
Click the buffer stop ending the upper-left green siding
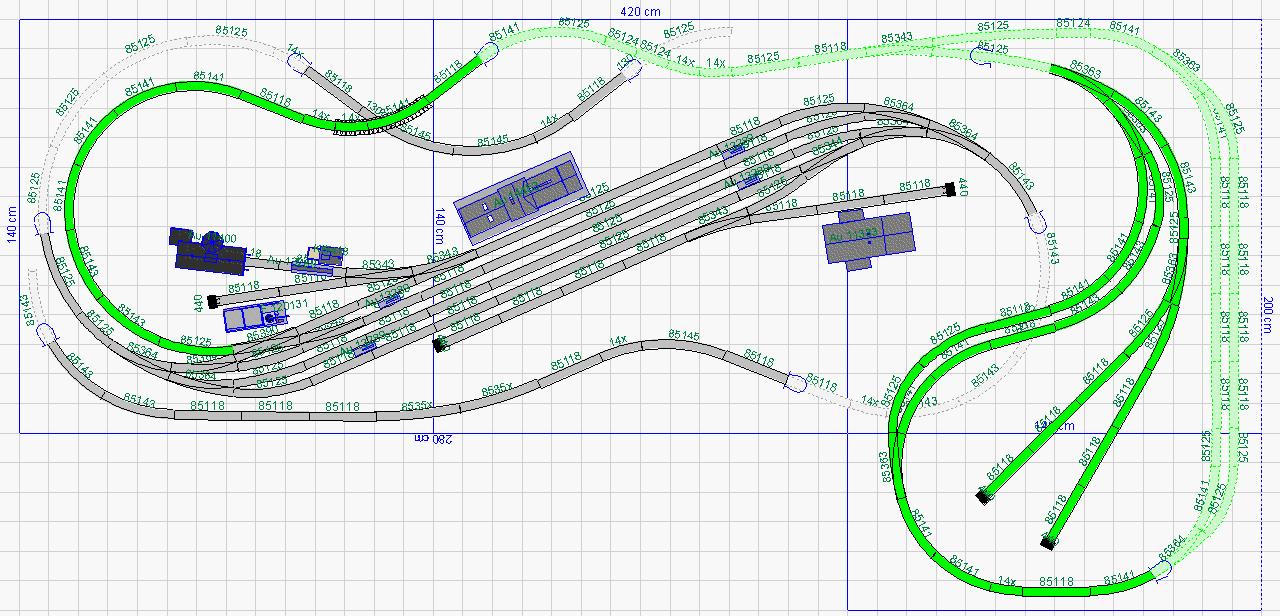pos(984,495)
